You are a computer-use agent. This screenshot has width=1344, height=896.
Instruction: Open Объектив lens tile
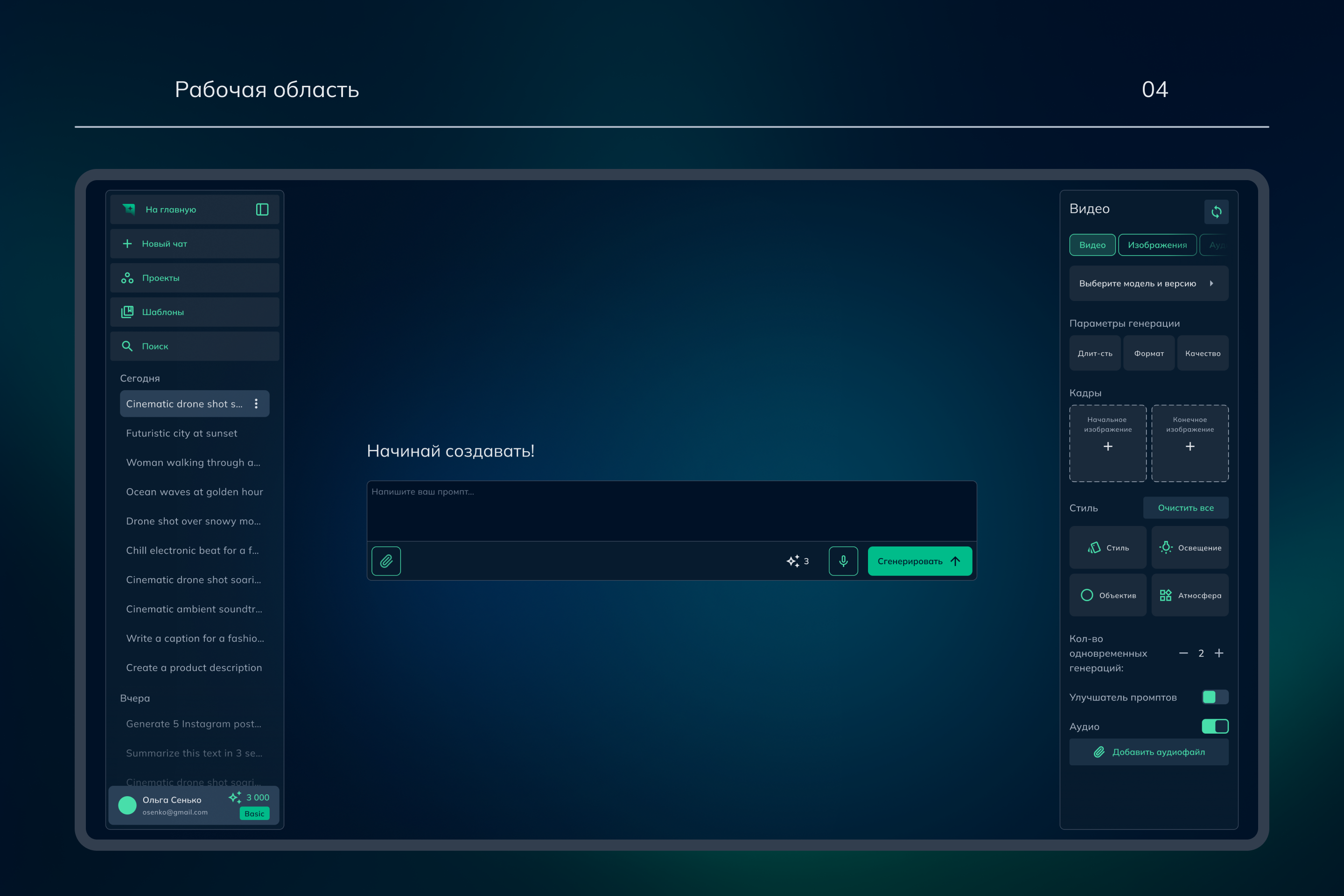coord(1108,595)
